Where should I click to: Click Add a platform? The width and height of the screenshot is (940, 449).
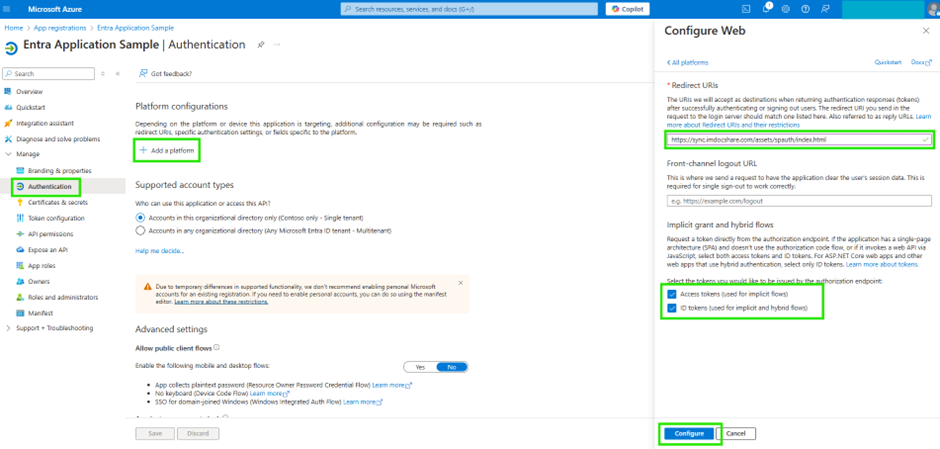pyautogui.click(x=167, y=151)
